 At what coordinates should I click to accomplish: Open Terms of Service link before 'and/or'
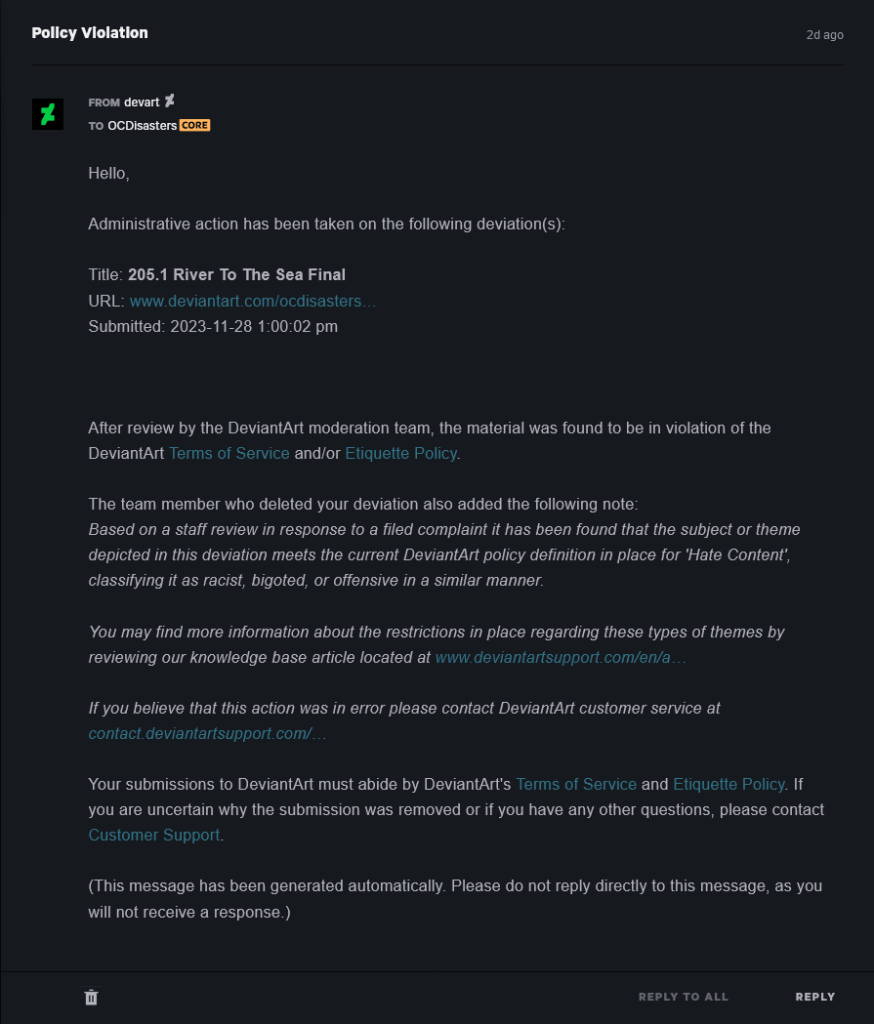click(x=229, y=453)
